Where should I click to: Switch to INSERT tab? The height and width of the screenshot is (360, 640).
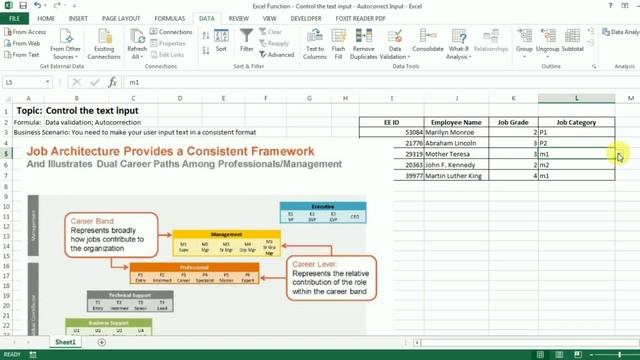78,18
